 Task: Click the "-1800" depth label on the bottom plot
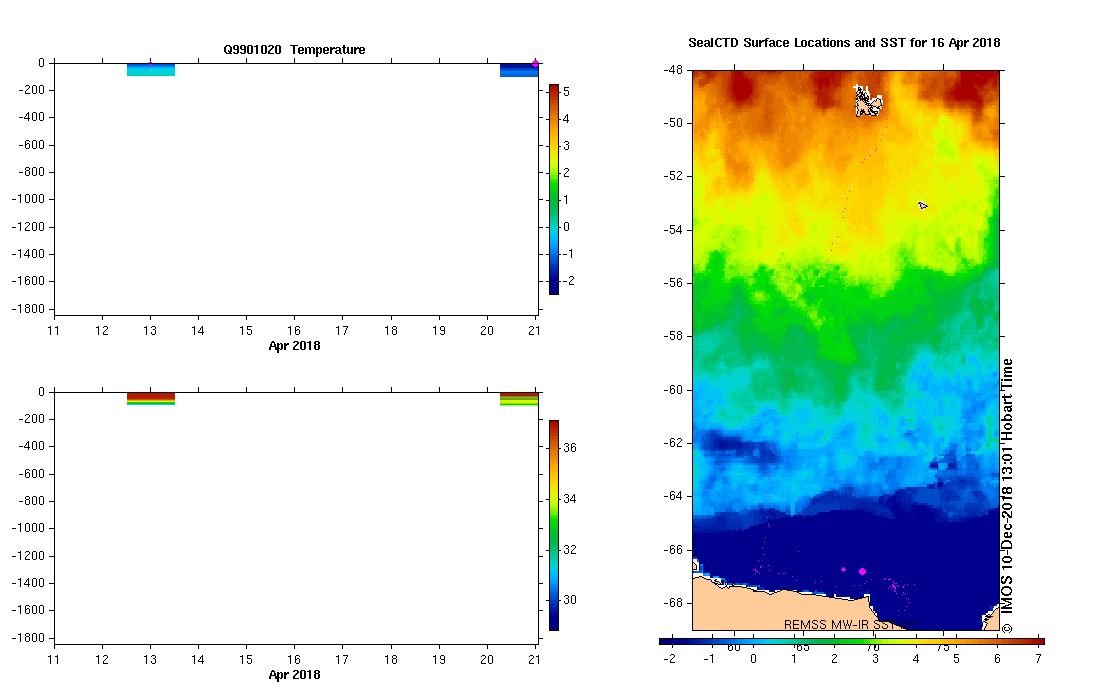pyautogui.click(x=28, y=638)
